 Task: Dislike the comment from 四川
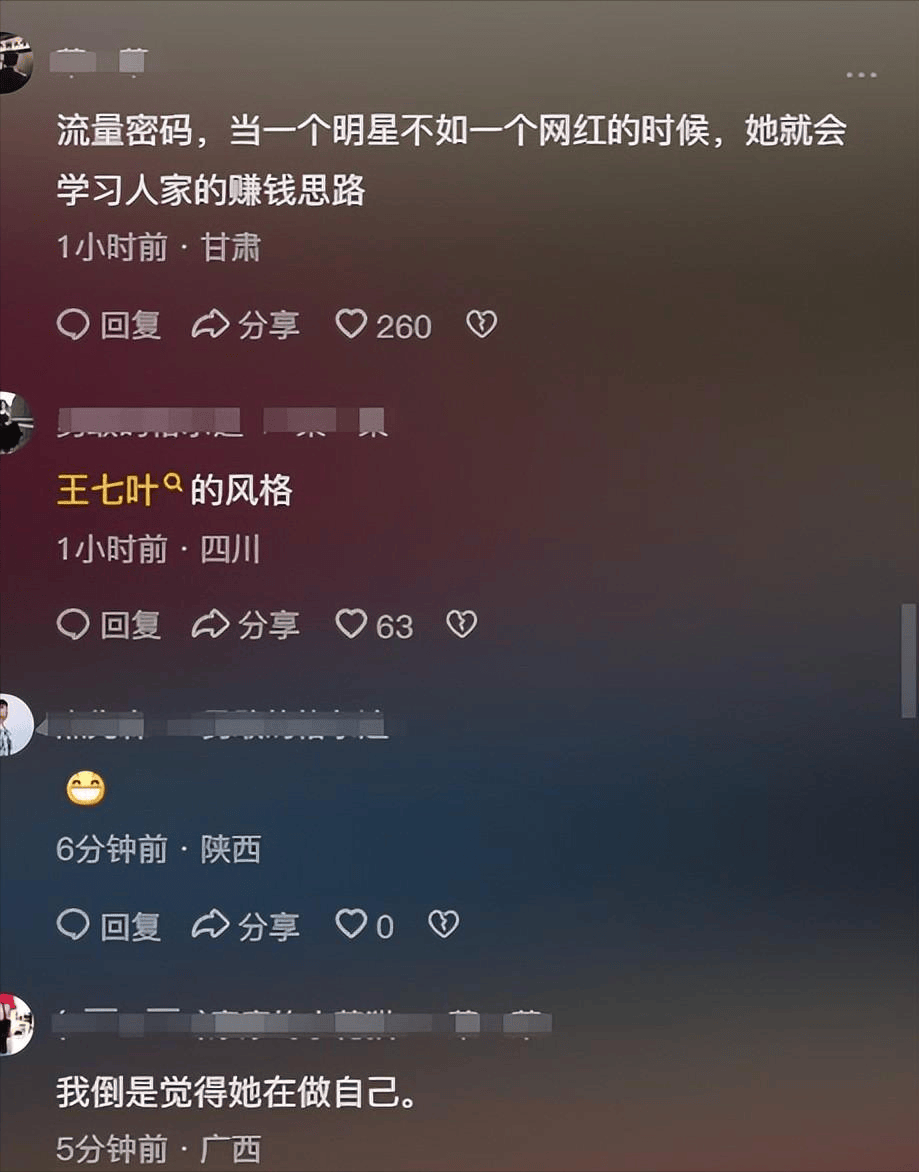pos(461,624)
